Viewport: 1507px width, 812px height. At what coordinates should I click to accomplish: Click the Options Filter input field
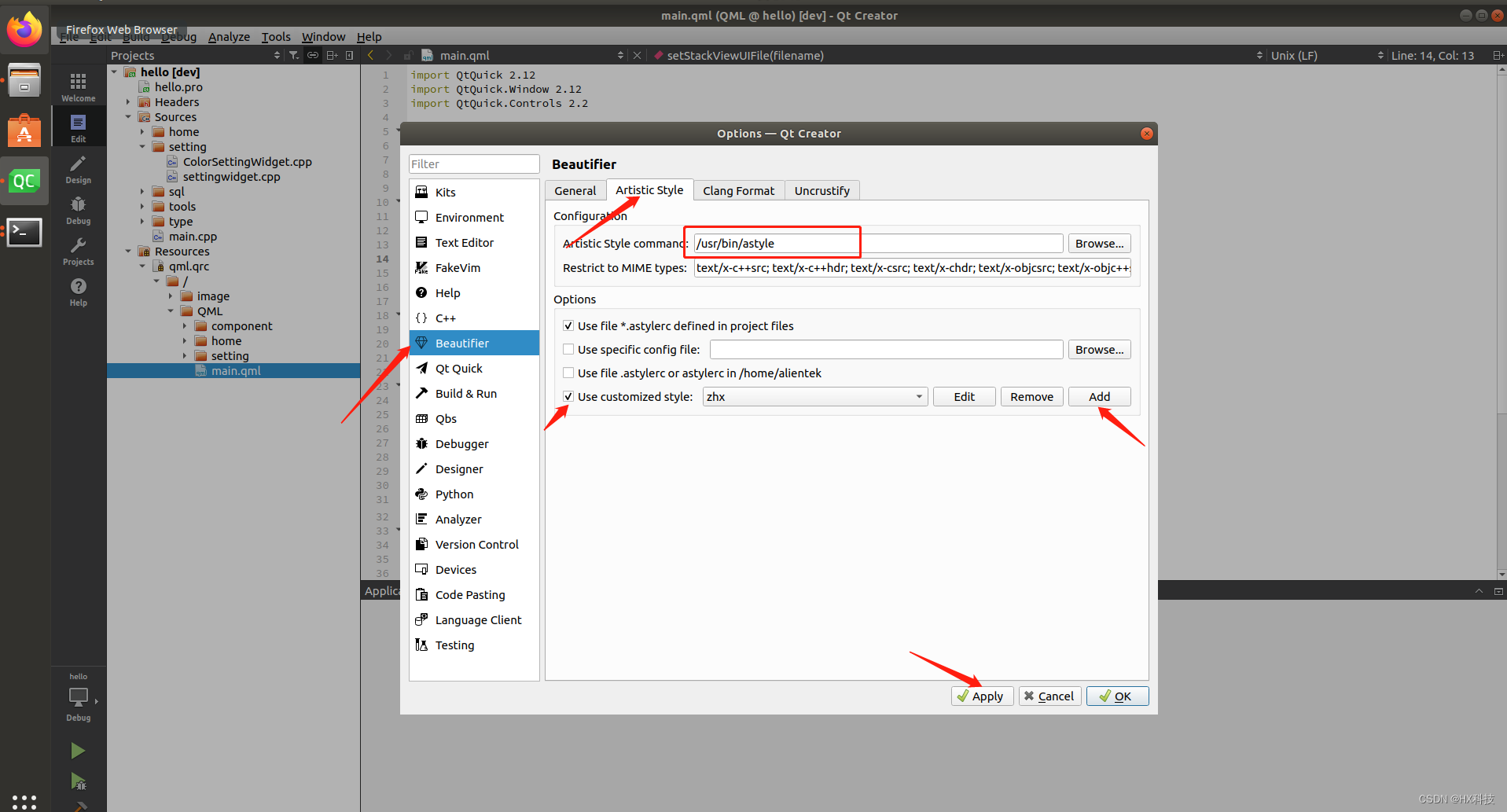pos(474,164)
